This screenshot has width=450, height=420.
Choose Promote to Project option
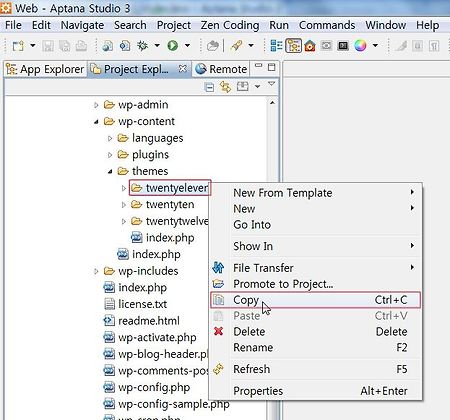[x=316, y=284]
